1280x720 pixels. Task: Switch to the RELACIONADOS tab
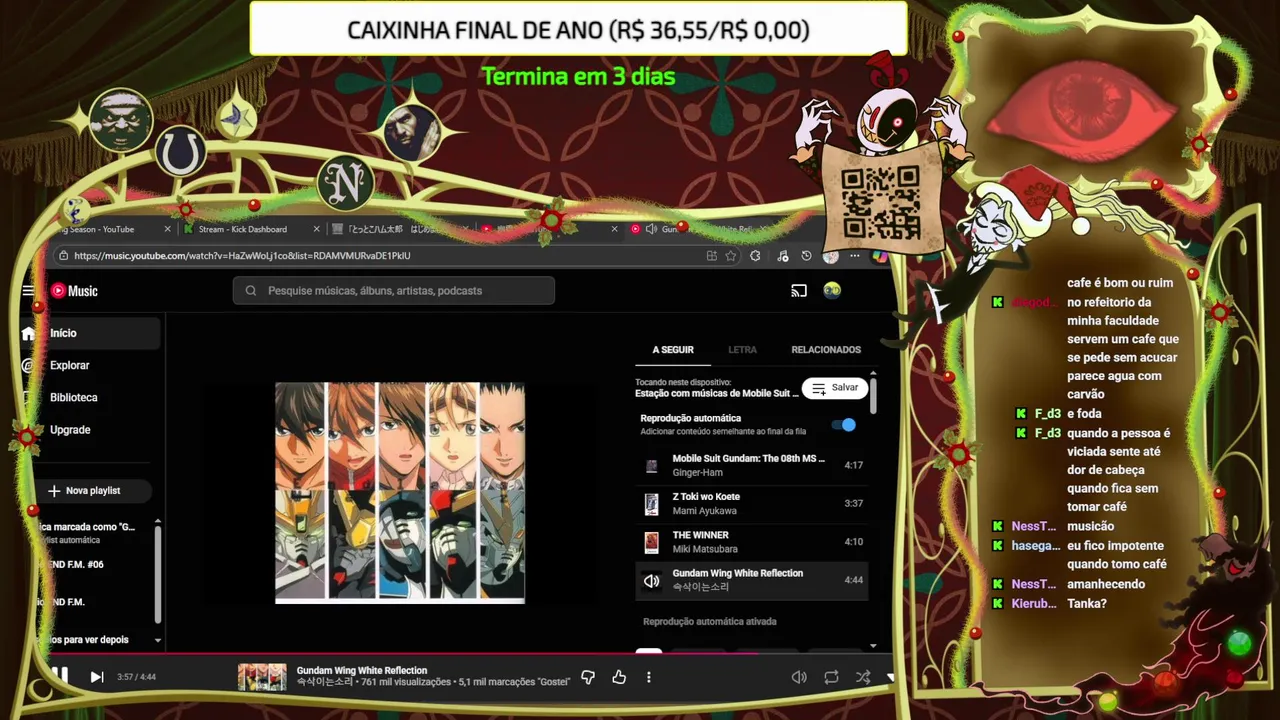click(x=826, y=350)
